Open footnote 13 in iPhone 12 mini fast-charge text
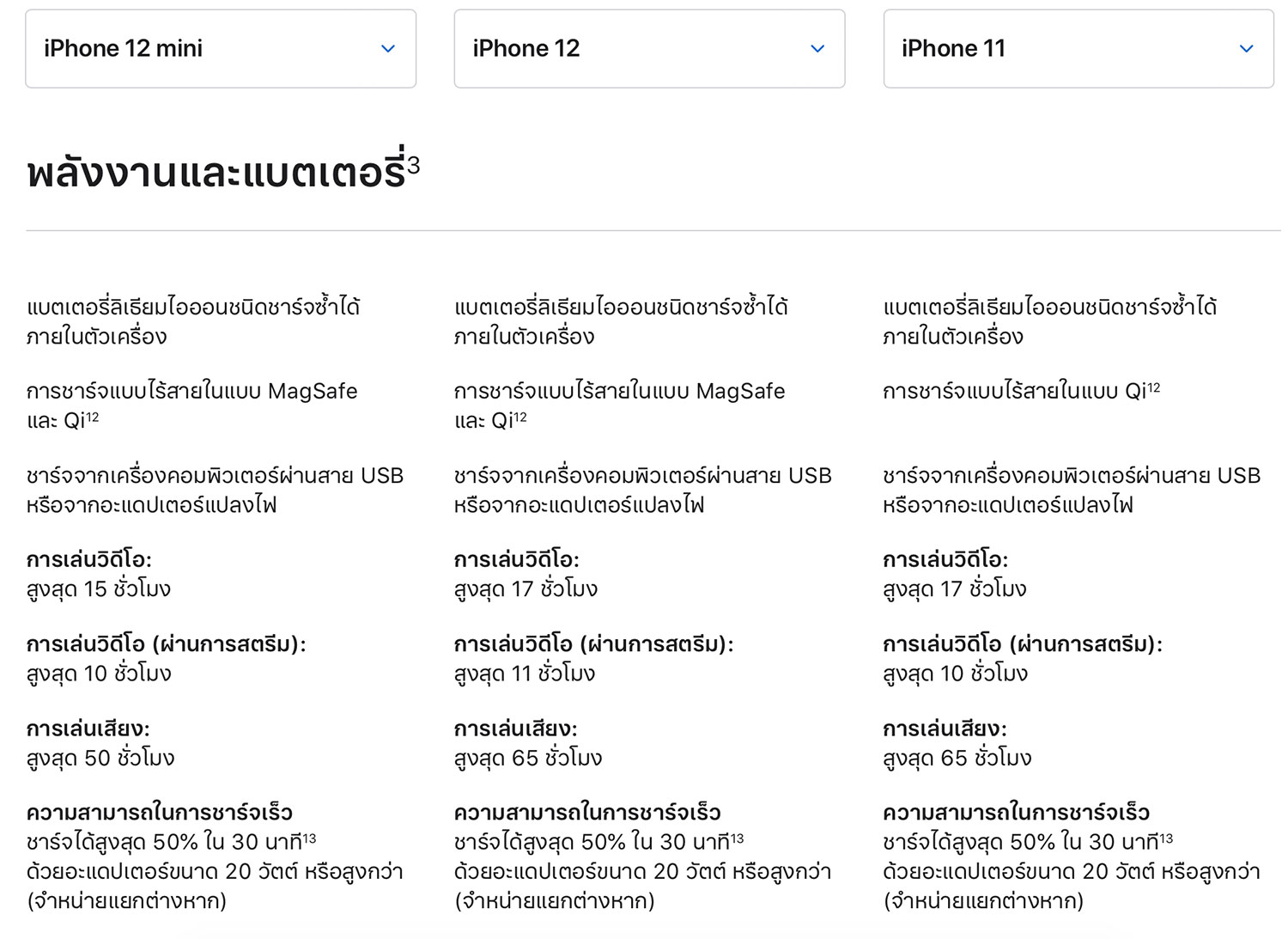Screen dimensions: 1288x939 [309, 838]
